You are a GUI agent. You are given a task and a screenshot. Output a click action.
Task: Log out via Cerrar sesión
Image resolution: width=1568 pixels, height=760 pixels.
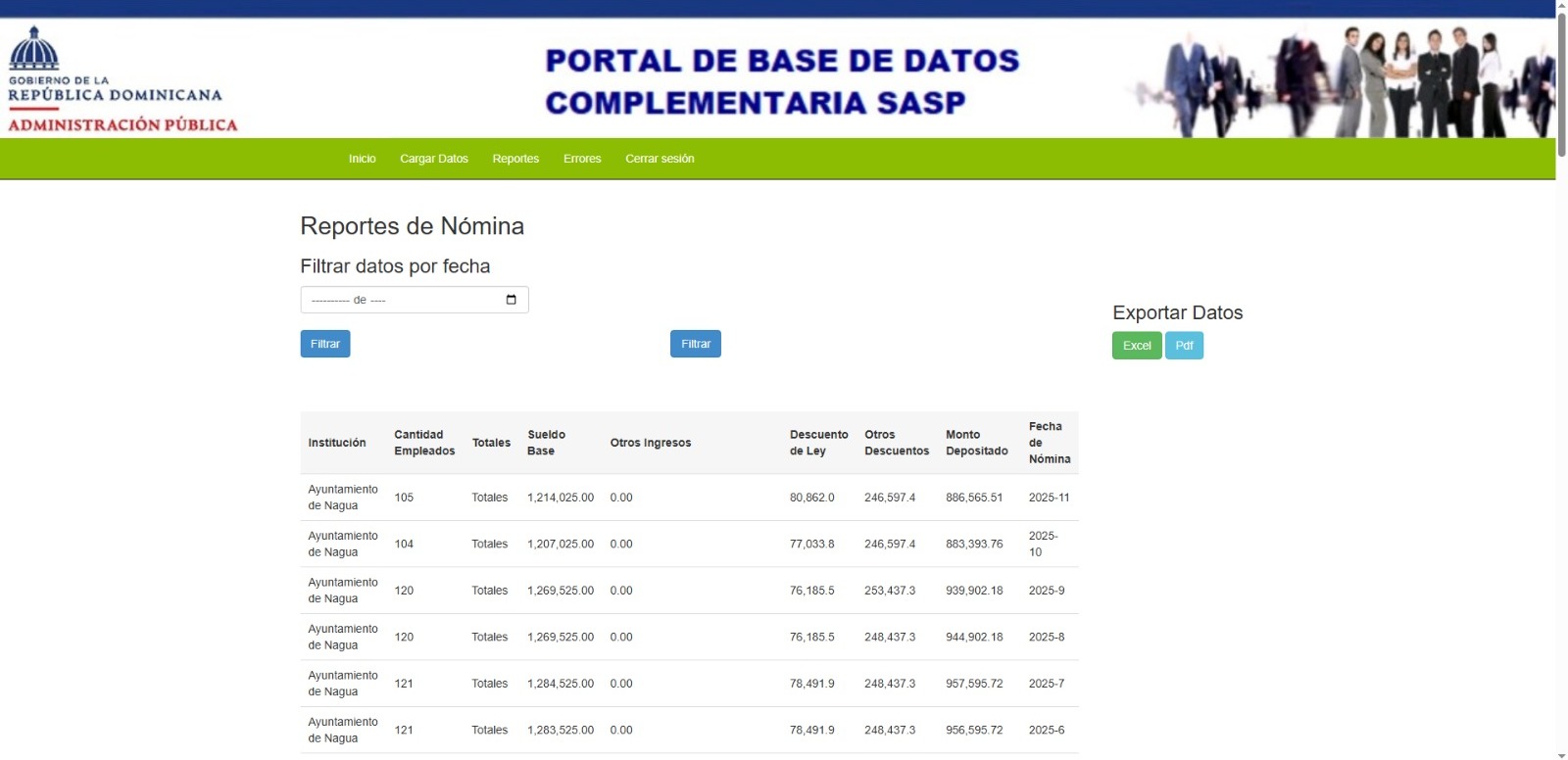660,159
